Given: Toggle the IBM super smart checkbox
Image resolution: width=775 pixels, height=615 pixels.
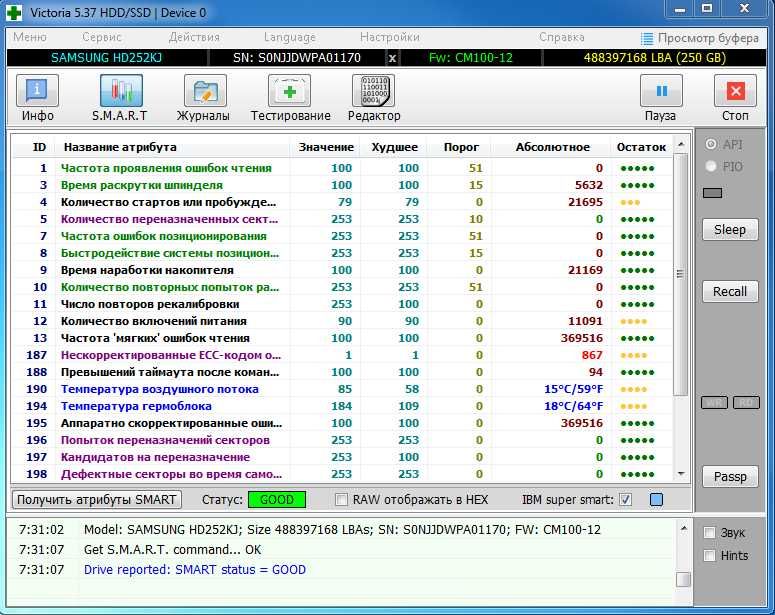Looking at the screenshot, I should (625, 500).
